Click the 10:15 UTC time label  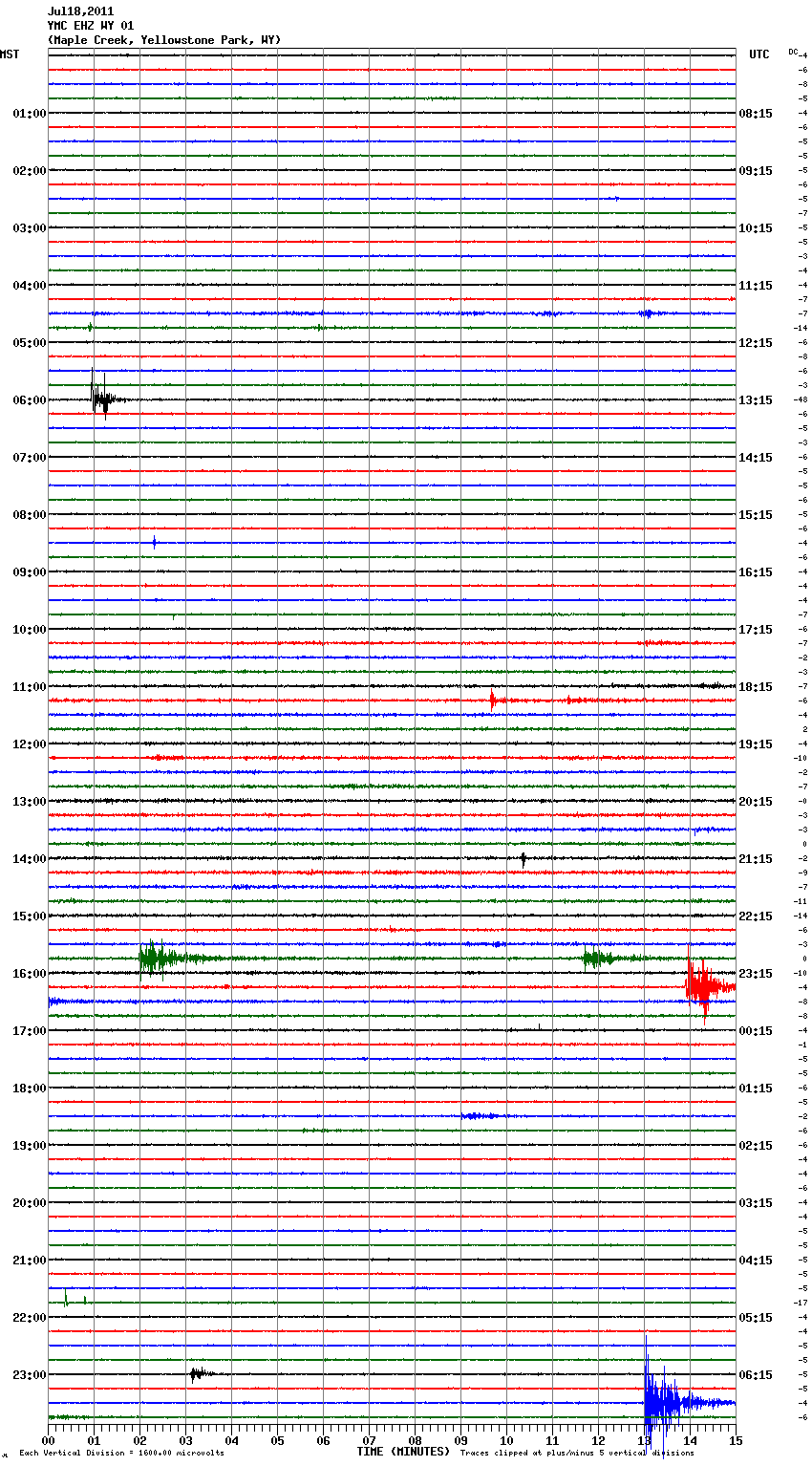point(756,228)
